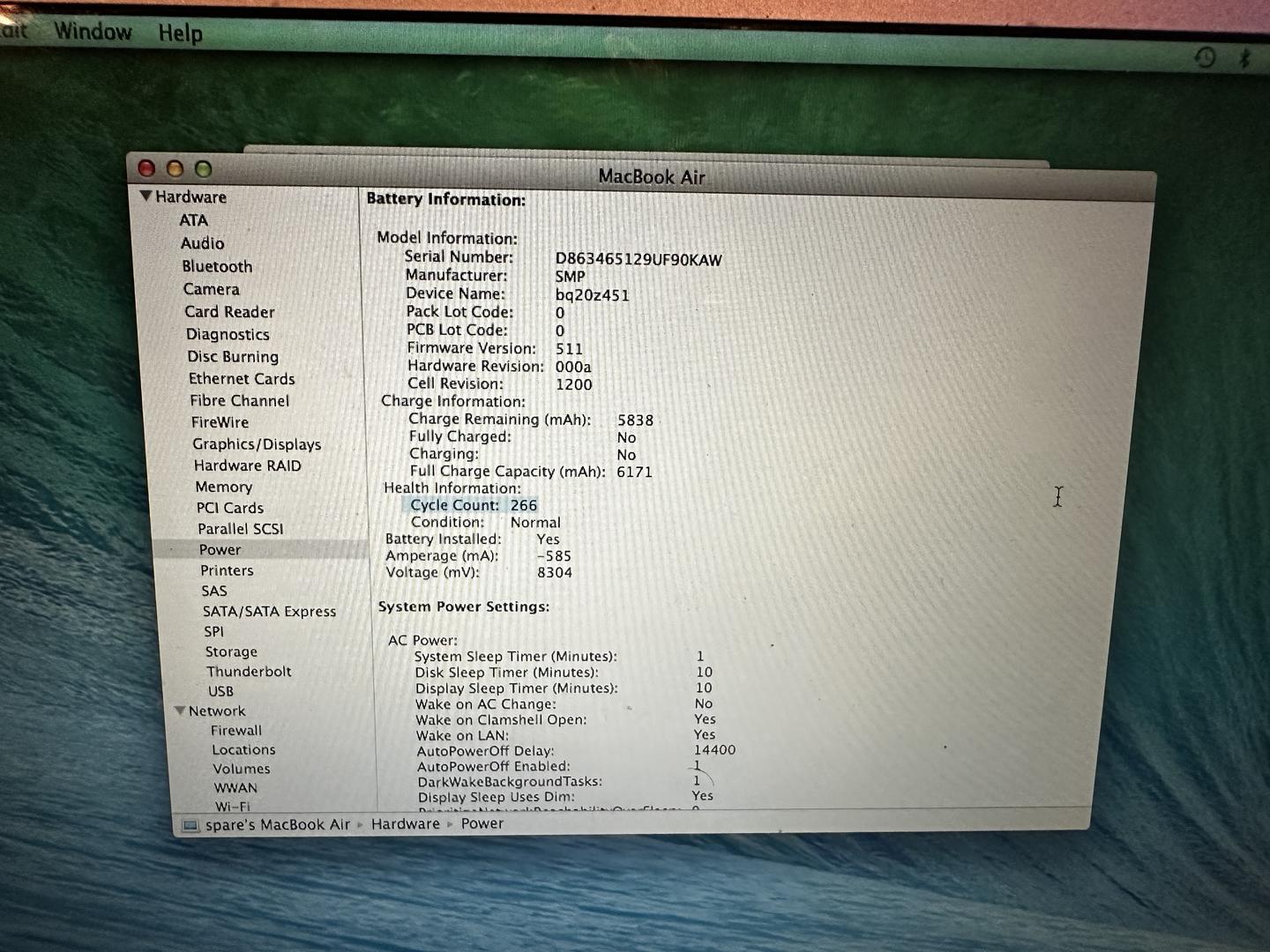The height and width of the screenshot is (952, 1270).
Task: Open the Help menu
Action: point(181,33)
